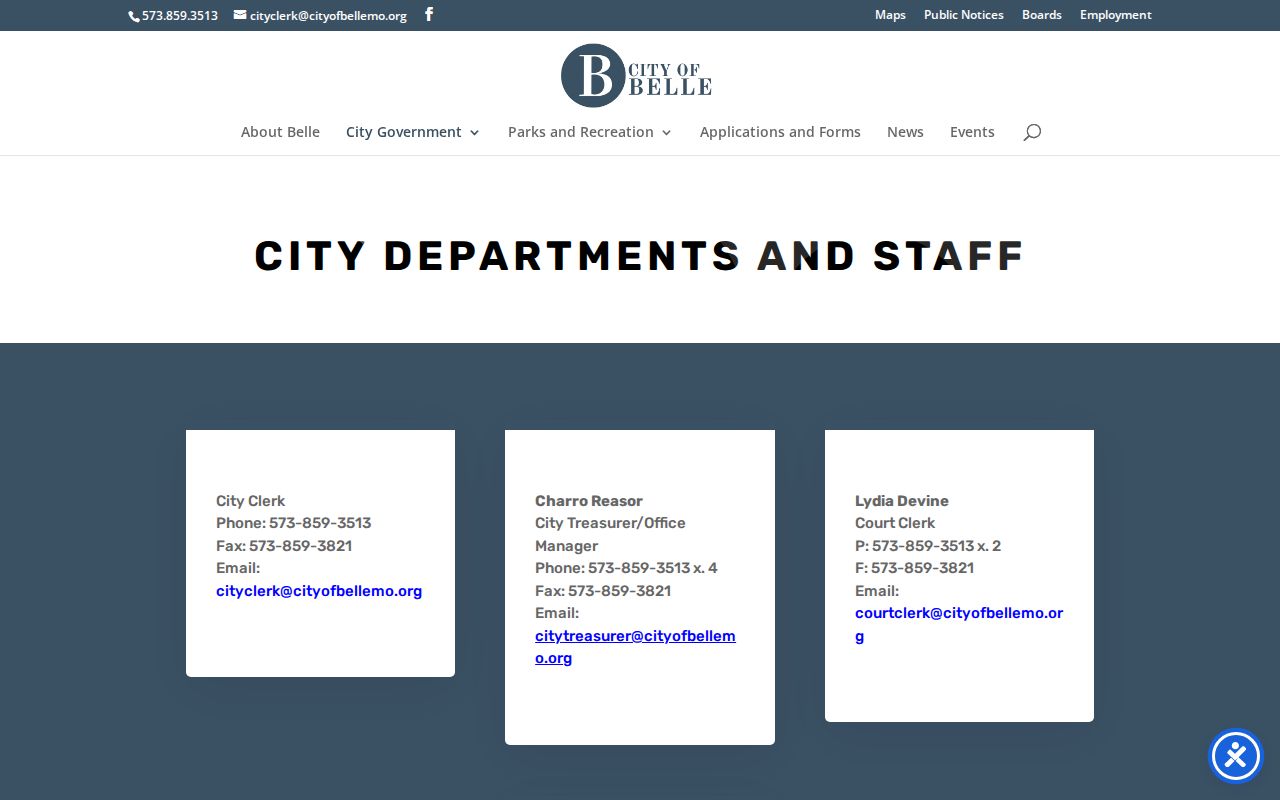Open Applications and Forms page
This screenshot has height=800, width=1280.
coord(780,132)
